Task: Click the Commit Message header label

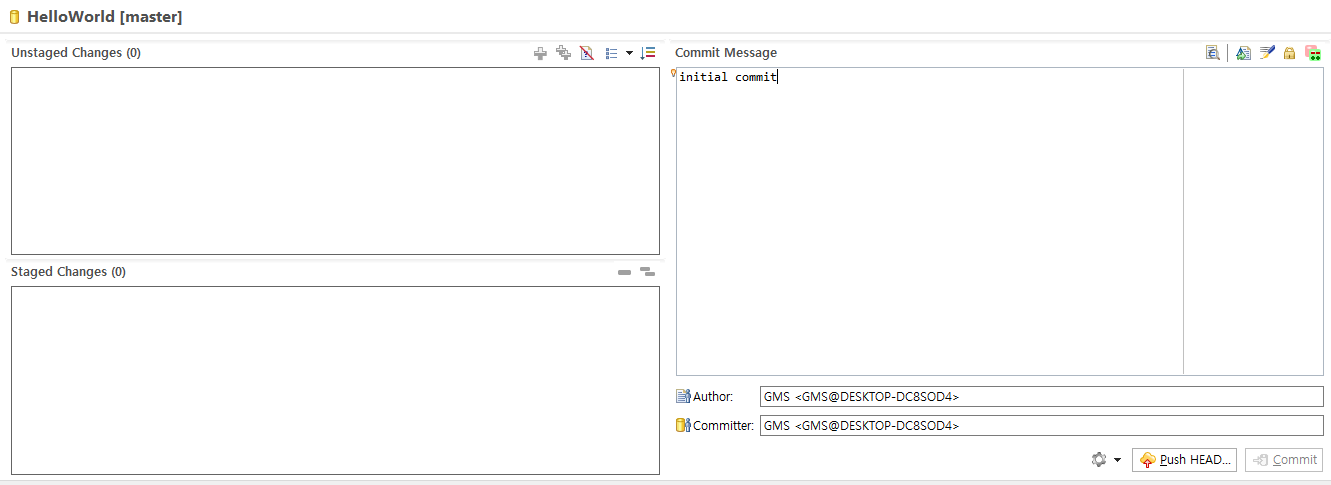Action: 726,53
